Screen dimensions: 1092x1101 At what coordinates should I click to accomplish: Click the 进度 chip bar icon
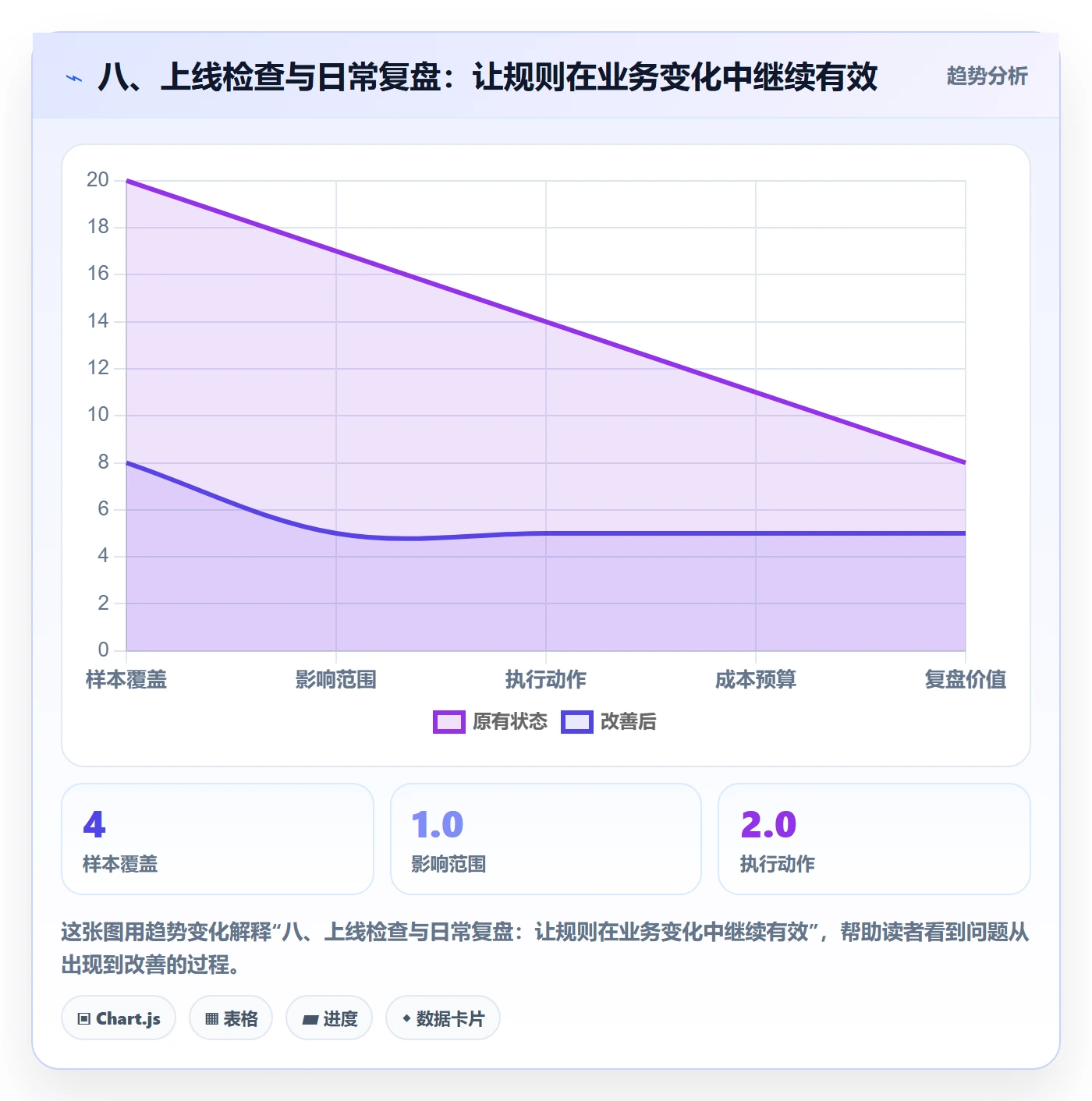coord(310,1019)
